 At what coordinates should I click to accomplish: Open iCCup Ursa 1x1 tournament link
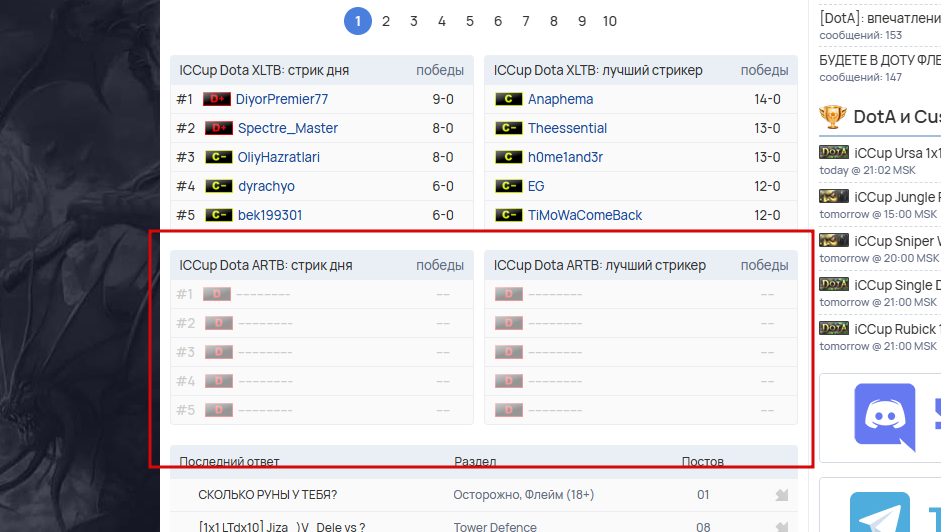pyautogui.click(x=897, y=153)
